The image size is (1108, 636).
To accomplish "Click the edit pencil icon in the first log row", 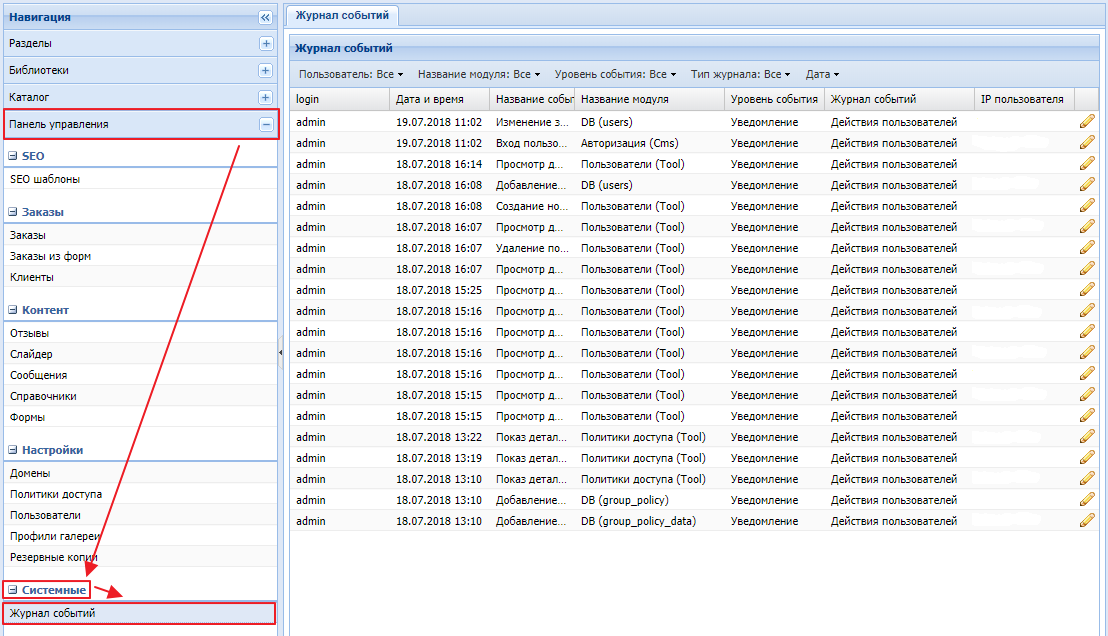I will click(1087, 122).
